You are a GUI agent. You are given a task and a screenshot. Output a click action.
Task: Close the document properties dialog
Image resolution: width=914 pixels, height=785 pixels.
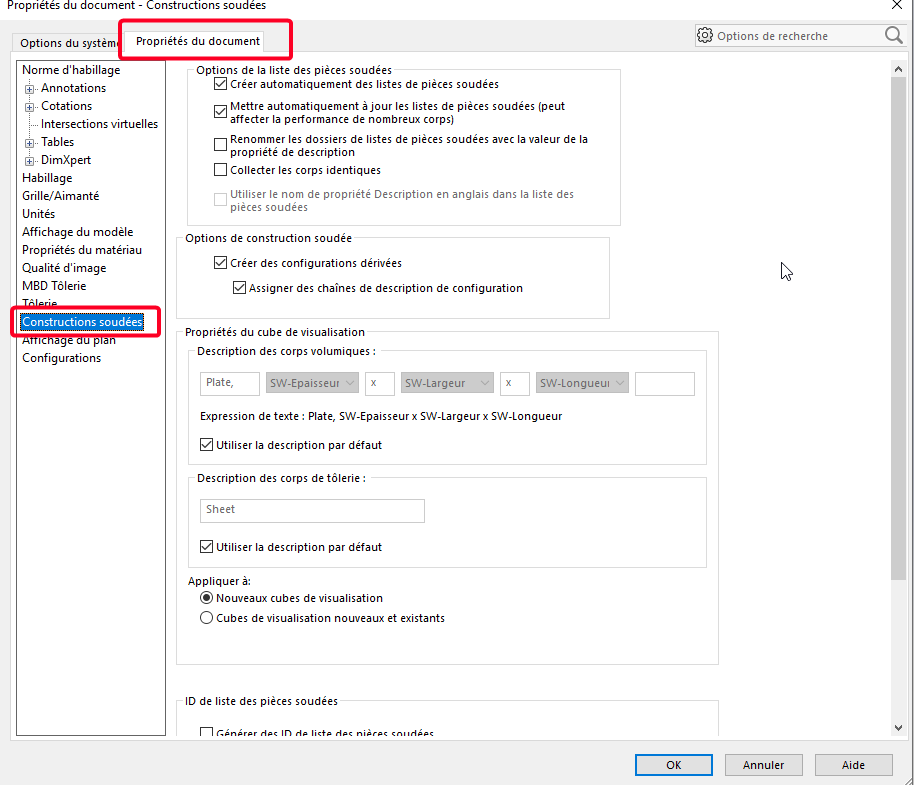pos(896,5)
